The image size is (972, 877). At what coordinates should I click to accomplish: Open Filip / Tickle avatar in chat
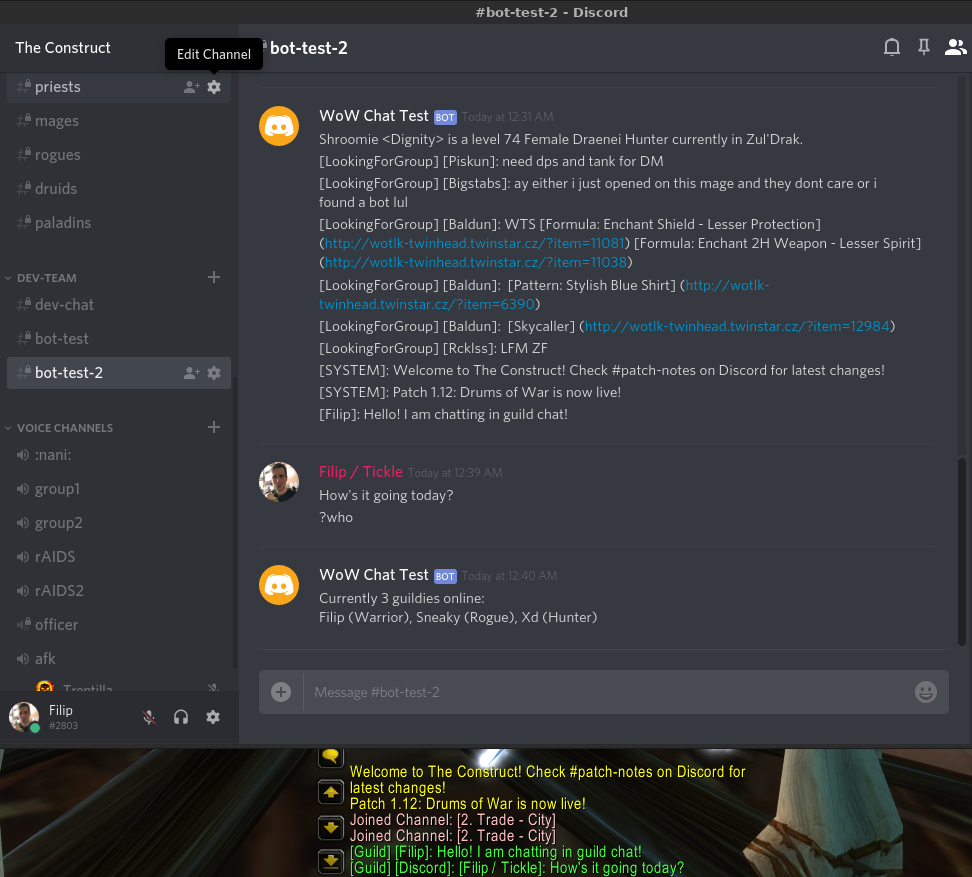[279, 482]
